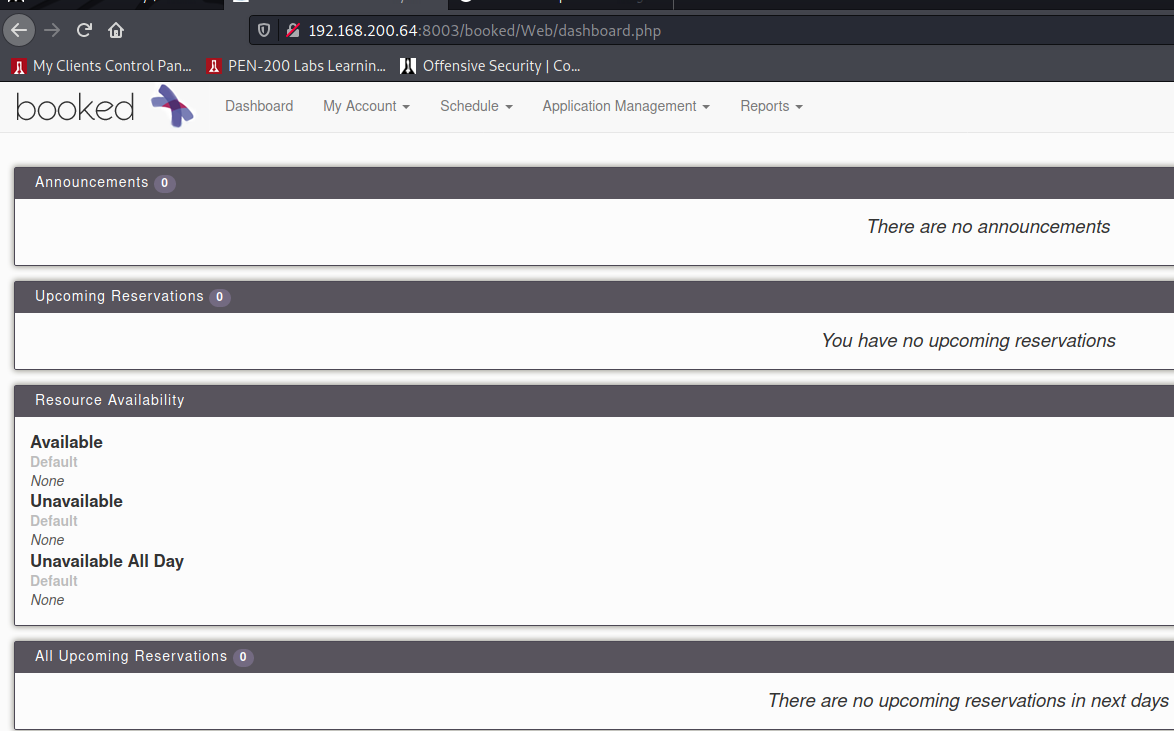Expand the My Account dropdown menu

click(366, 106)
